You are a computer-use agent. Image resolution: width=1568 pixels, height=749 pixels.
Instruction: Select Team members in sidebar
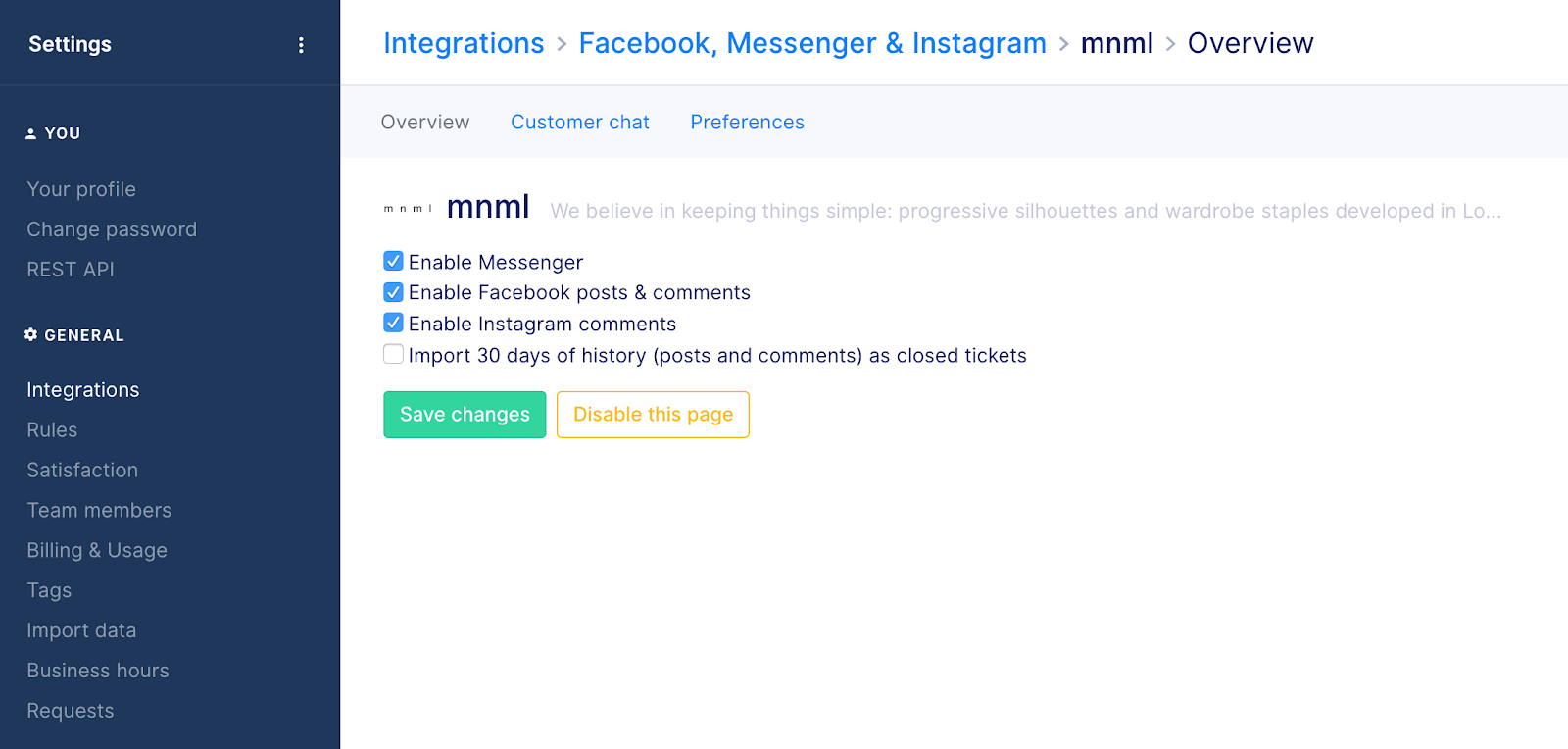click(99, 510)
